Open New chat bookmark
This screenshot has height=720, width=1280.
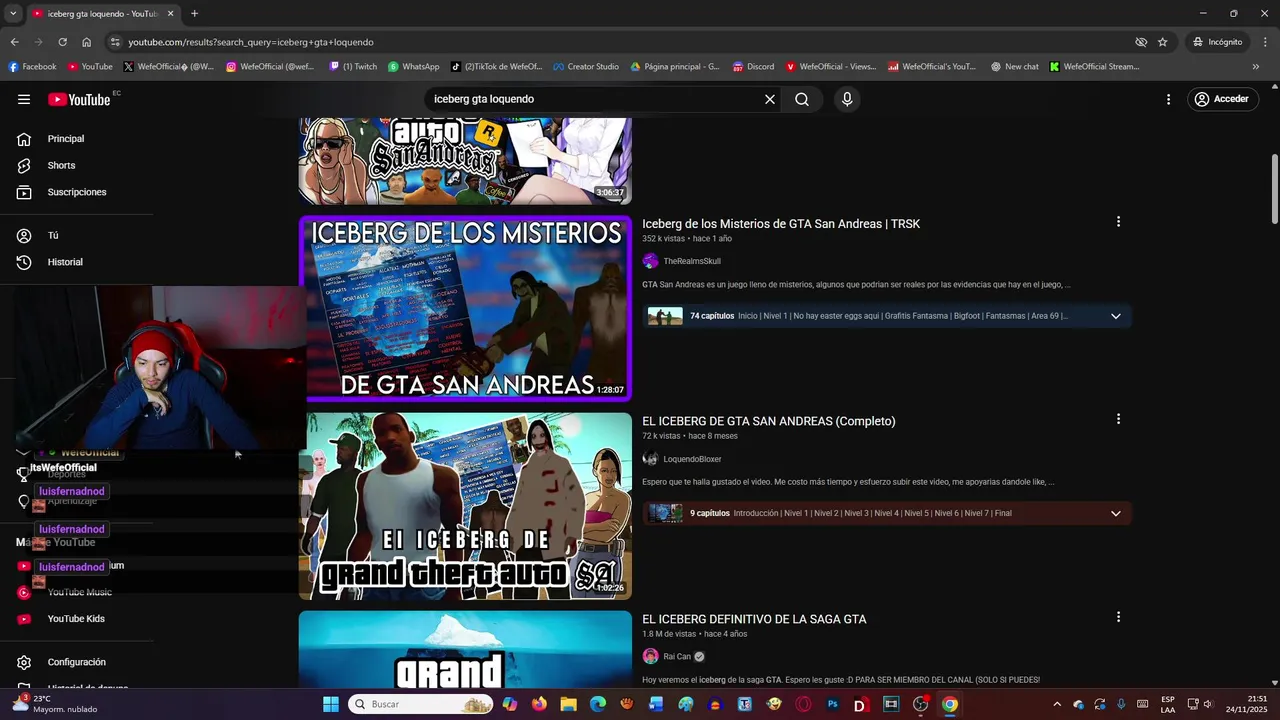(x=1014, y=67)
